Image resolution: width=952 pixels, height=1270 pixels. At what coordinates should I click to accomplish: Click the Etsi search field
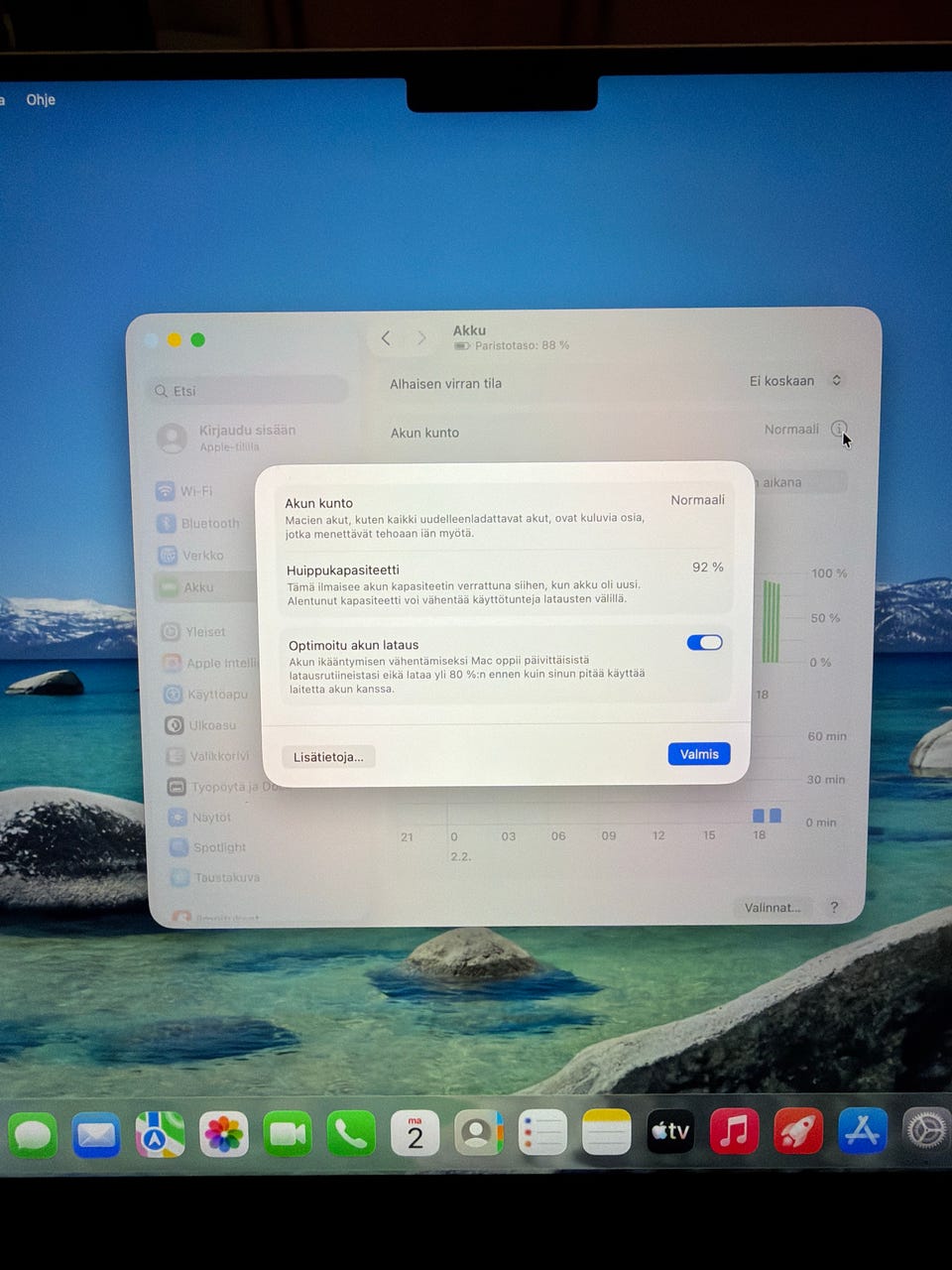[x=248, y=391]
